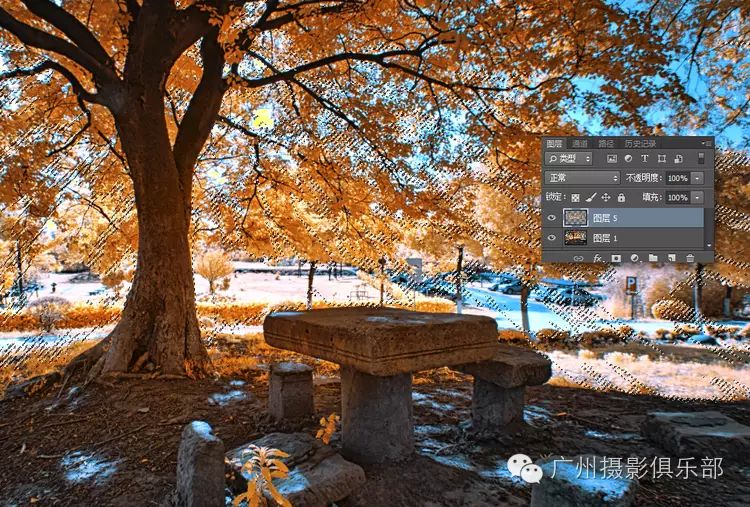Create a new layer icon

672,258
